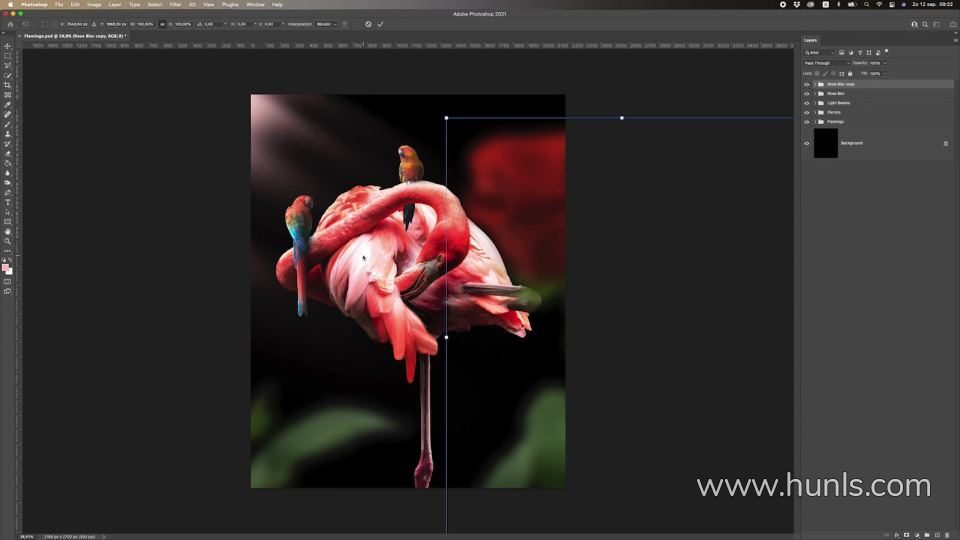
Task: Click the Layers panel tab
Action: pos(810,40)
